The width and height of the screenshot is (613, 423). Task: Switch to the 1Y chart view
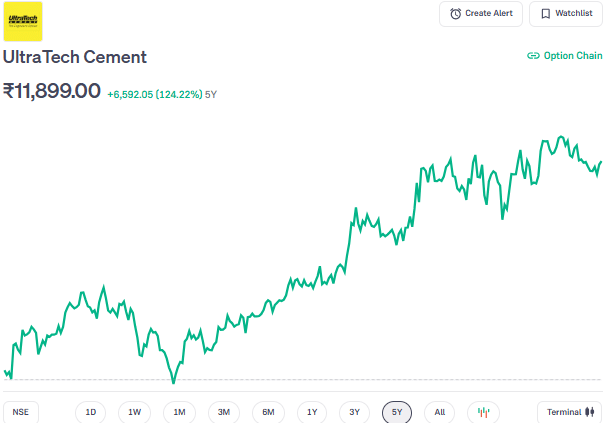click(x=312, y=412)
